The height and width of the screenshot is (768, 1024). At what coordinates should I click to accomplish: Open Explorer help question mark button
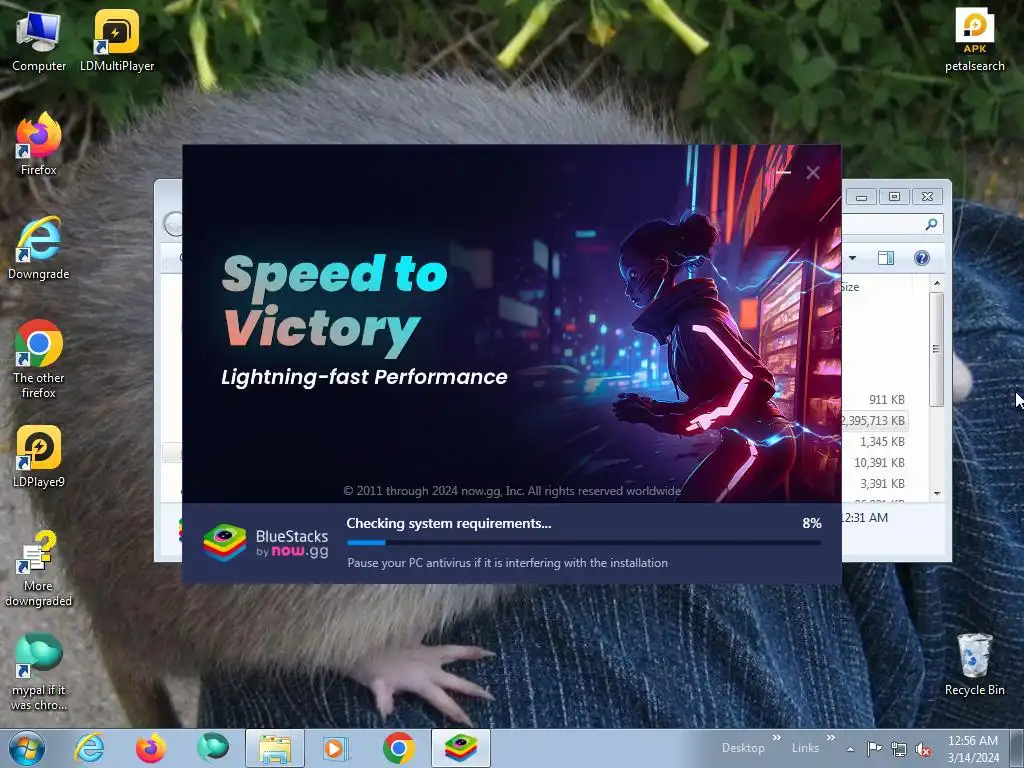tap(921, 258)
